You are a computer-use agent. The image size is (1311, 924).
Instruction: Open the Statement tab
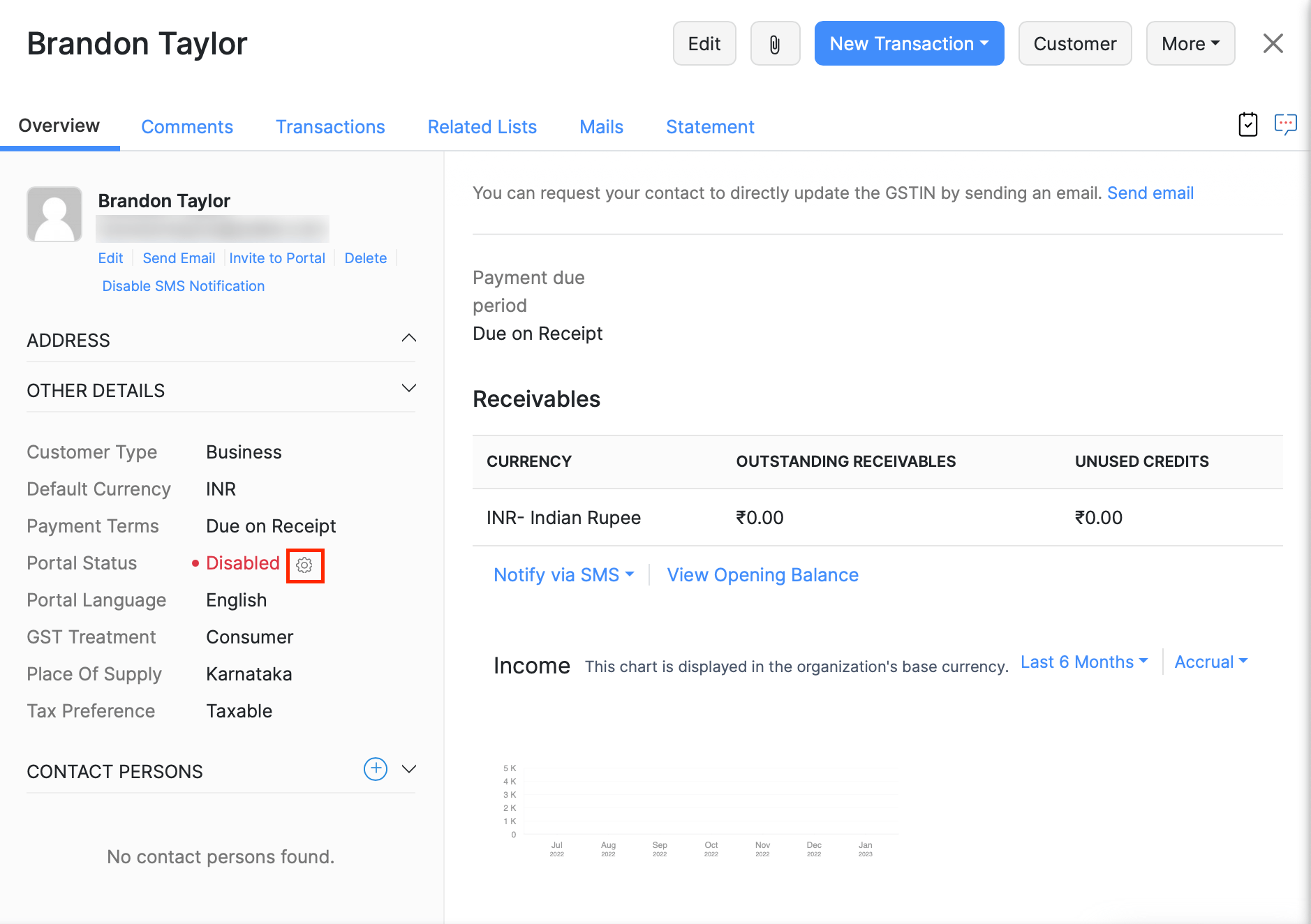[710, 127]
